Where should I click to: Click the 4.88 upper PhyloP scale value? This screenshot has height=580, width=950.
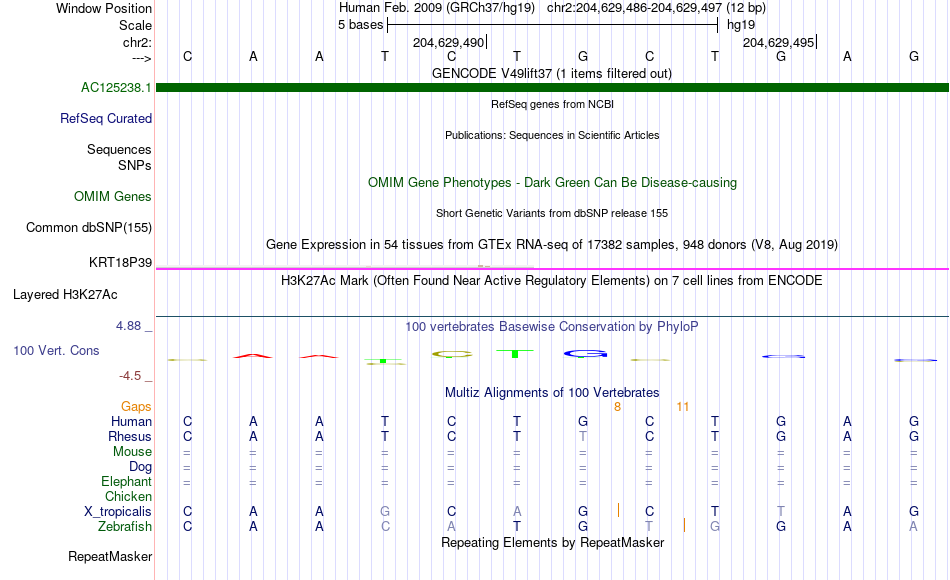pyautogui.click(x=128, y=326)
